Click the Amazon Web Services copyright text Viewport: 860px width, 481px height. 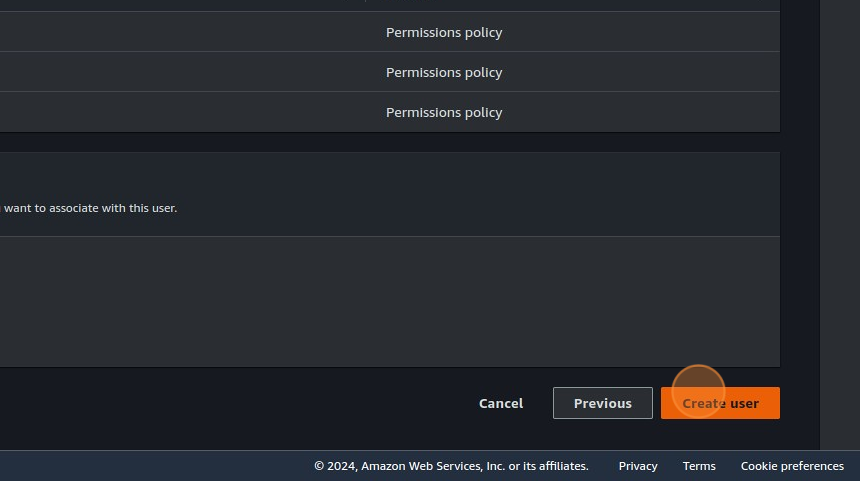click(451, 466)
